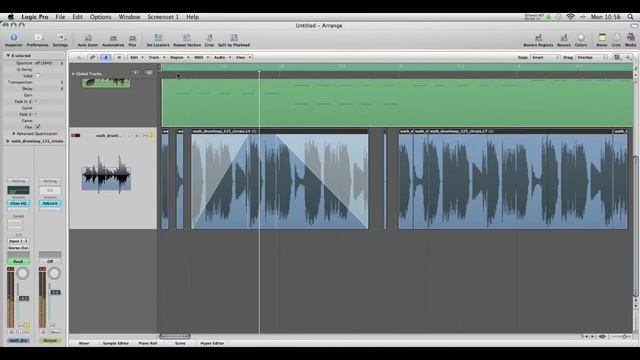
Task: Open the File menu
Action: click(60, 17)
